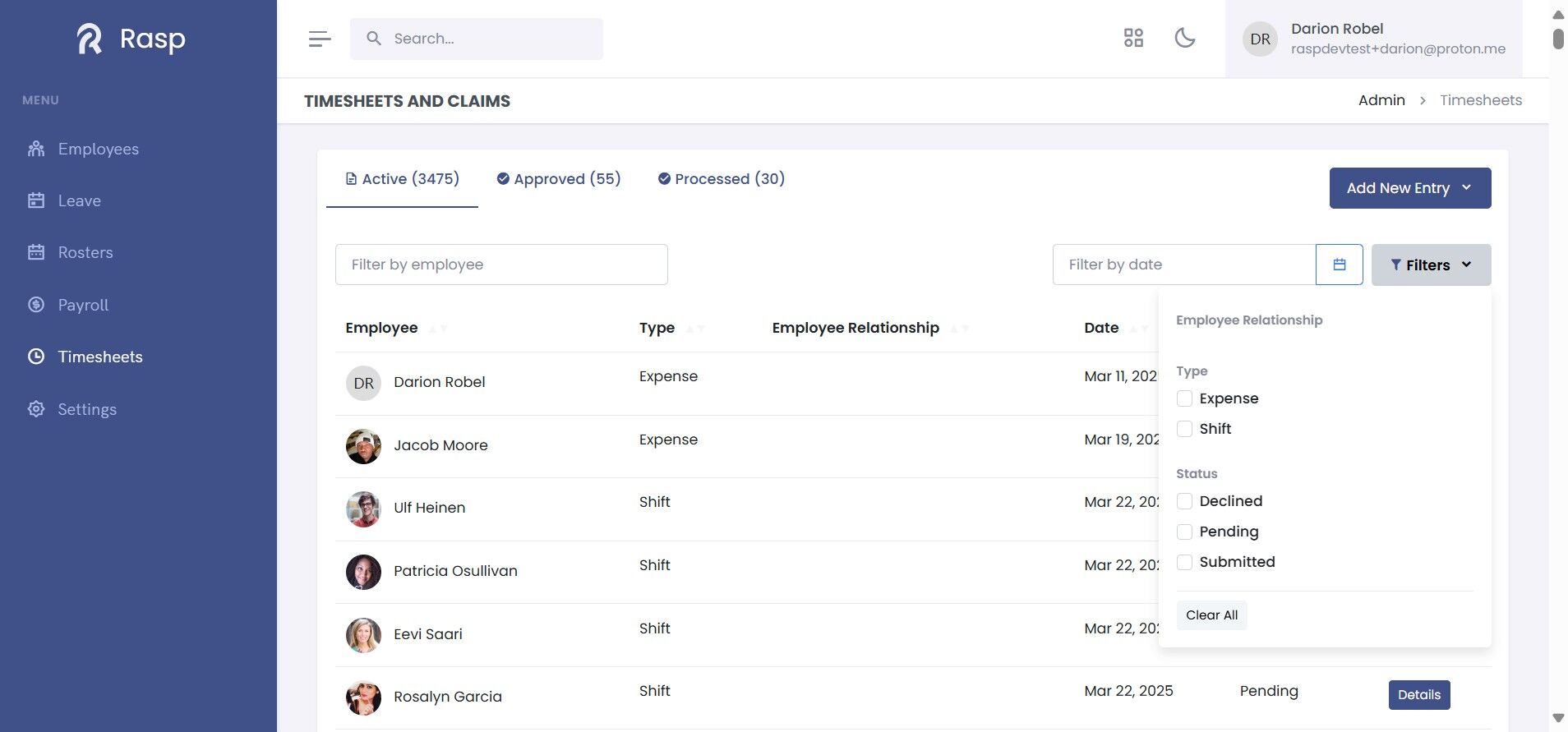Toggle the hamburger sidebar menu icon
1568x732 pixels.
coord(320,39)
